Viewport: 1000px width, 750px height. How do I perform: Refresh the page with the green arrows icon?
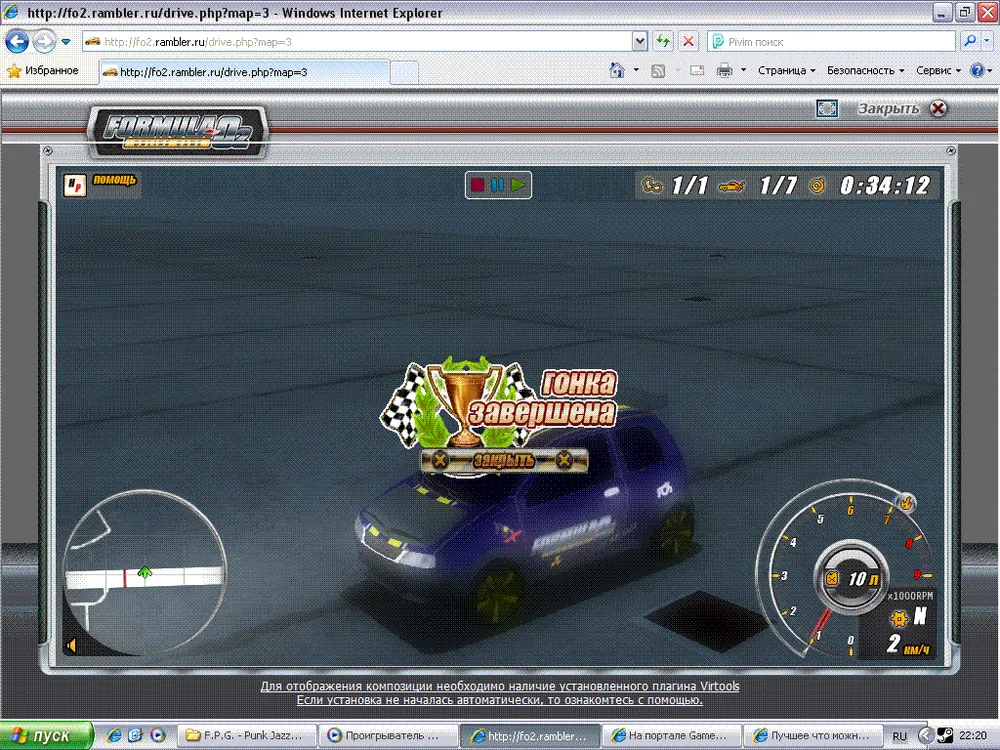click(x=662, y=42)
